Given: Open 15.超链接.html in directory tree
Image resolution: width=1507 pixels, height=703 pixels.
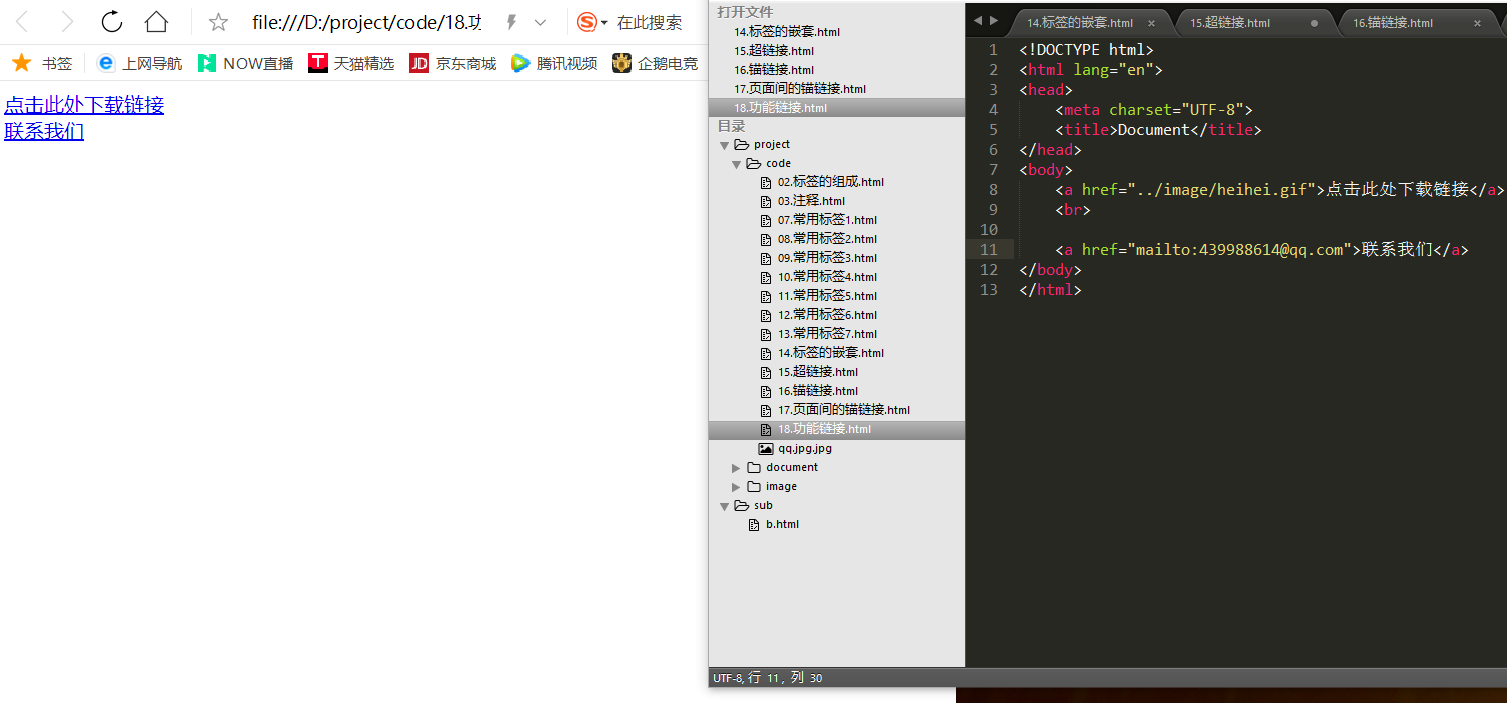Looking at the screenshot, I should 818,372.
